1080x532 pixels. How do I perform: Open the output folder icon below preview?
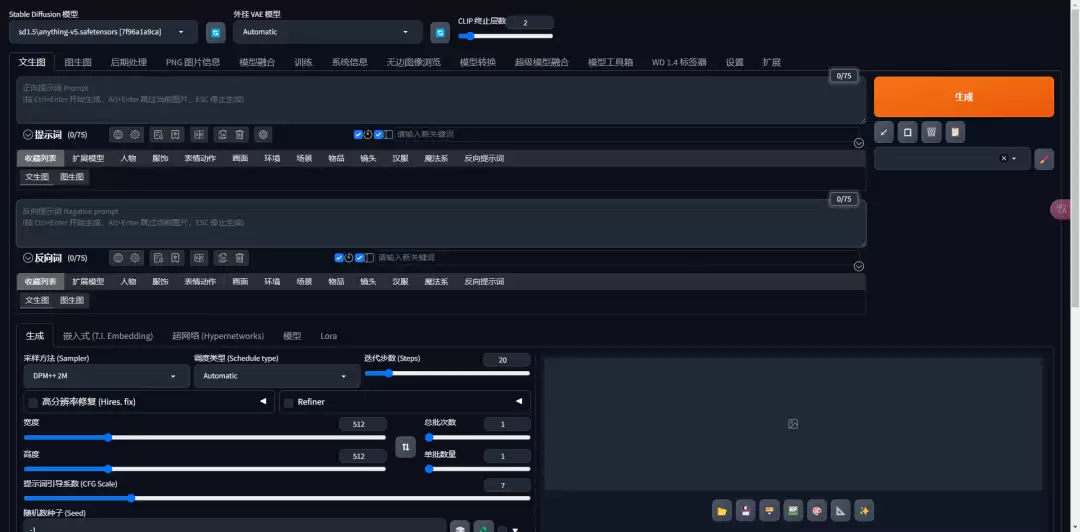(x=721, y=511)
